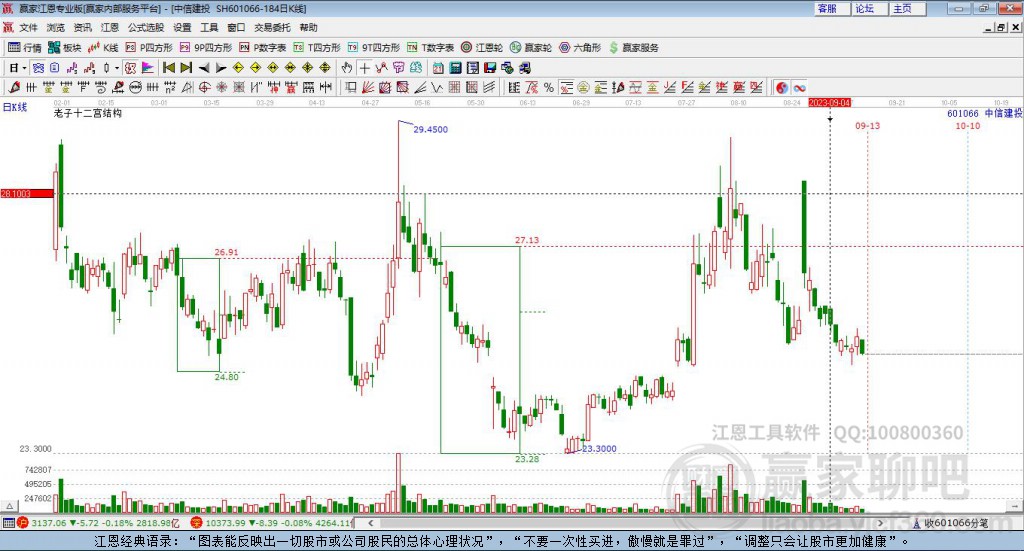Open the 文件 menu

(29, 27)
